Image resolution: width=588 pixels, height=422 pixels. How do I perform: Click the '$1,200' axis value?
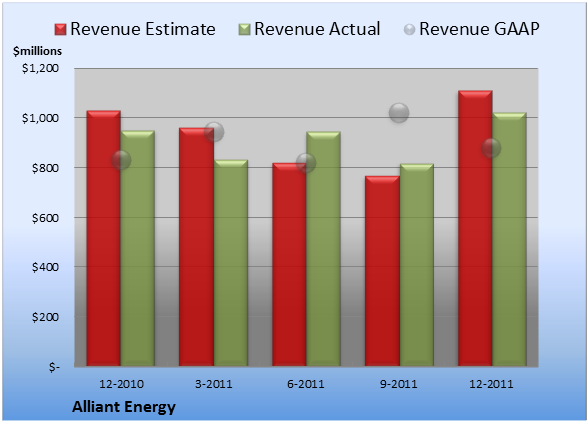coord(40,68)
